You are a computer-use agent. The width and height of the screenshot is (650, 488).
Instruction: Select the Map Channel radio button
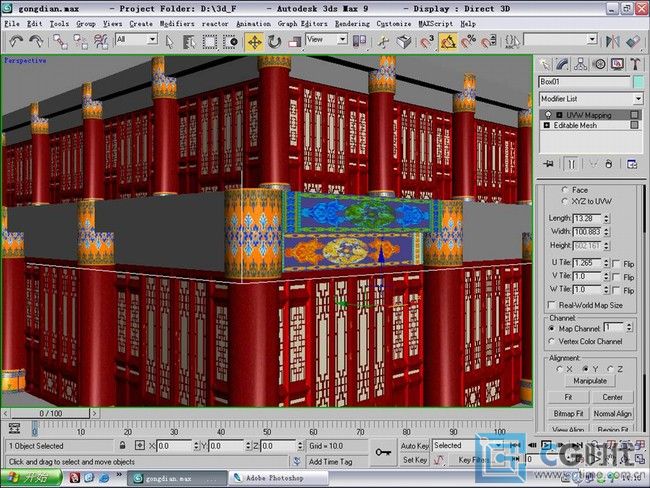(x=551, y=328)
